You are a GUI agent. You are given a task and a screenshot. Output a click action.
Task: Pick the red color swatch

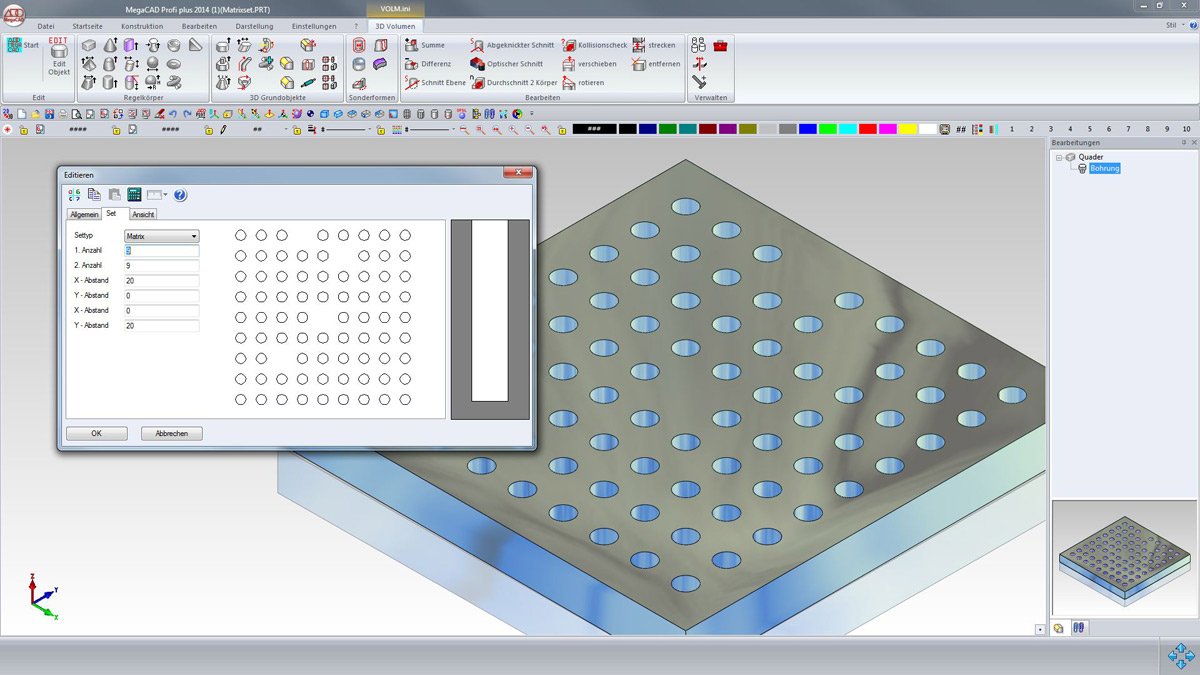(x=868, y=129)
